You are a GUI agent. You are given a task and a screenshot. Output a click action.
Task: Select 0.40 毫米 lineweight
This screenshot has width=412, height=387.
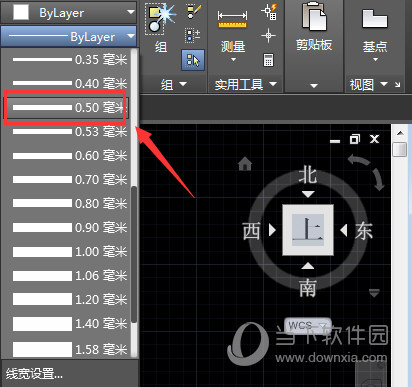click(70, 83)
